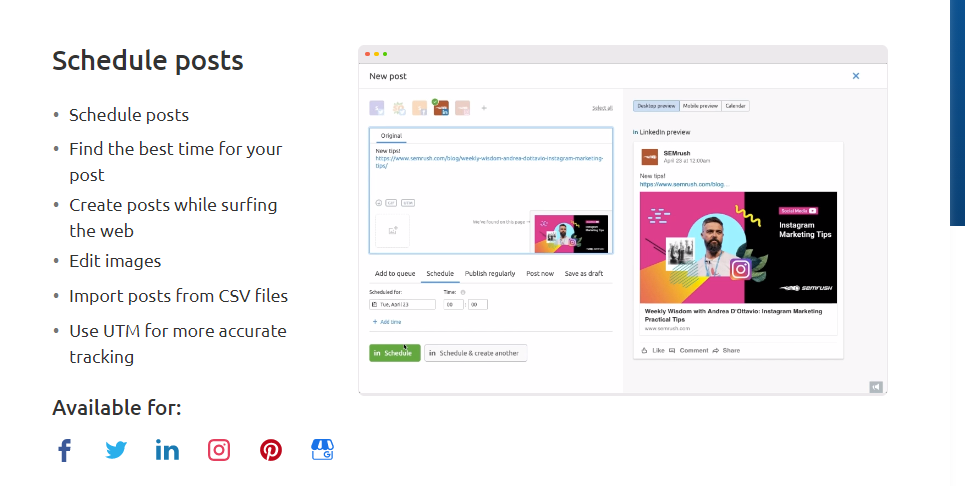The height and width of the screenshot is (486, 965).
Task: Click the New post dialog title
Action: (x=388, y=76)
